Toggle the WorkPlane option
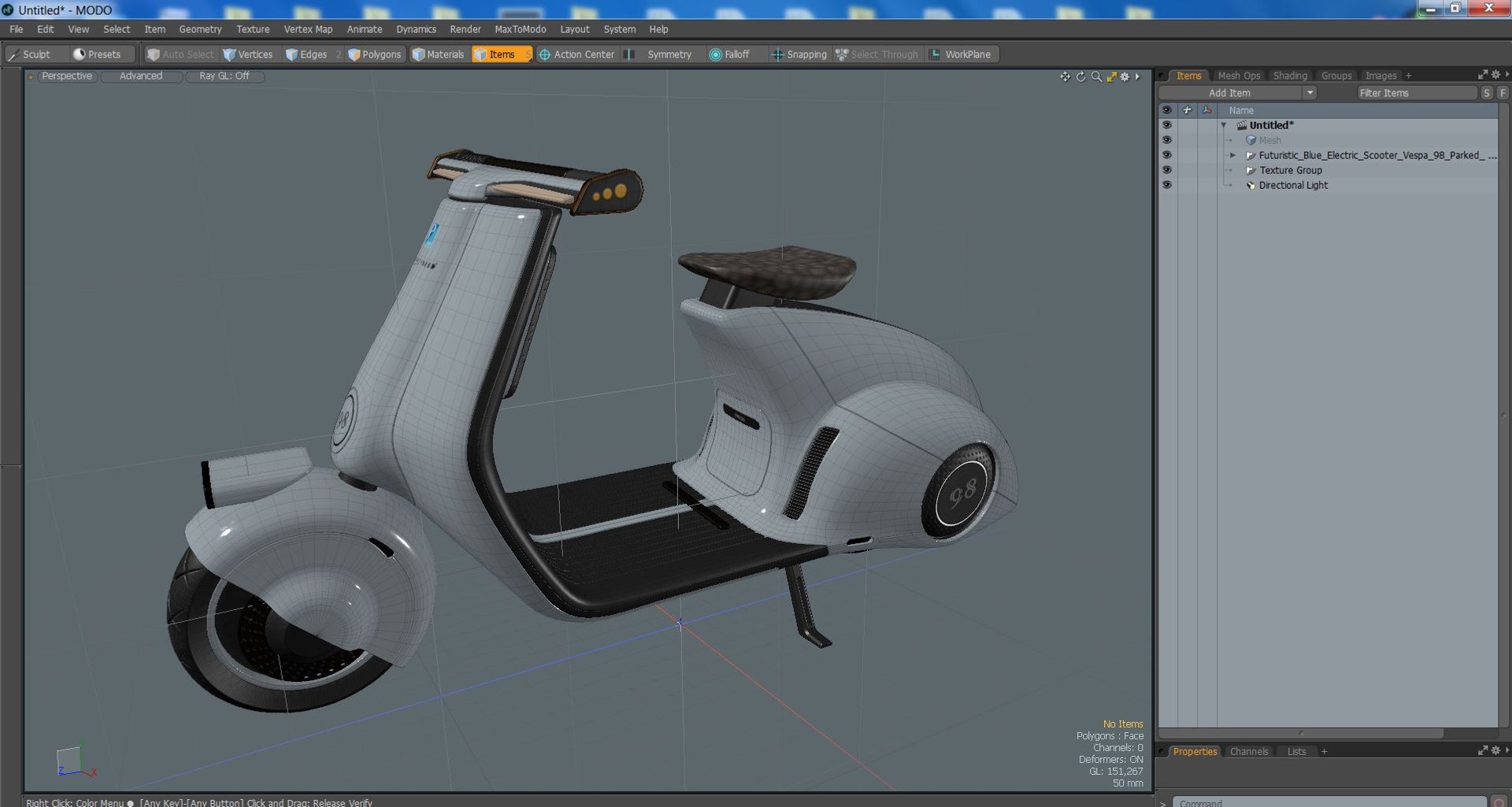 click(x=960, y=54)
